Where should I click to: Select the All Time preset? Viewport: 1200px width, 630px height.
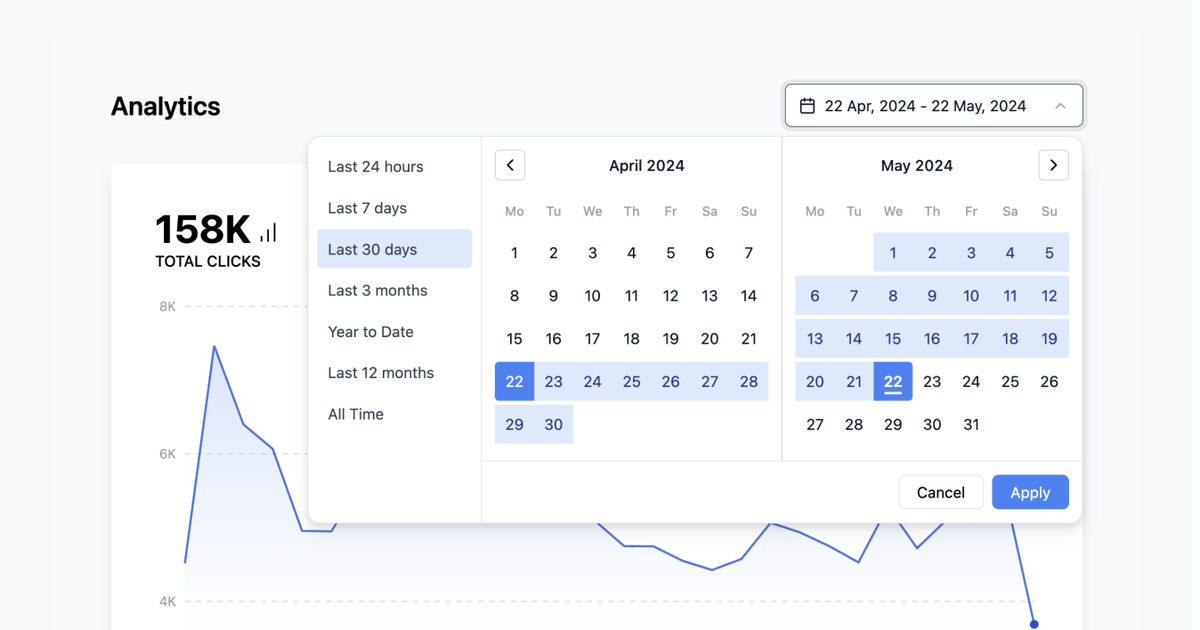tap(394, 413)
